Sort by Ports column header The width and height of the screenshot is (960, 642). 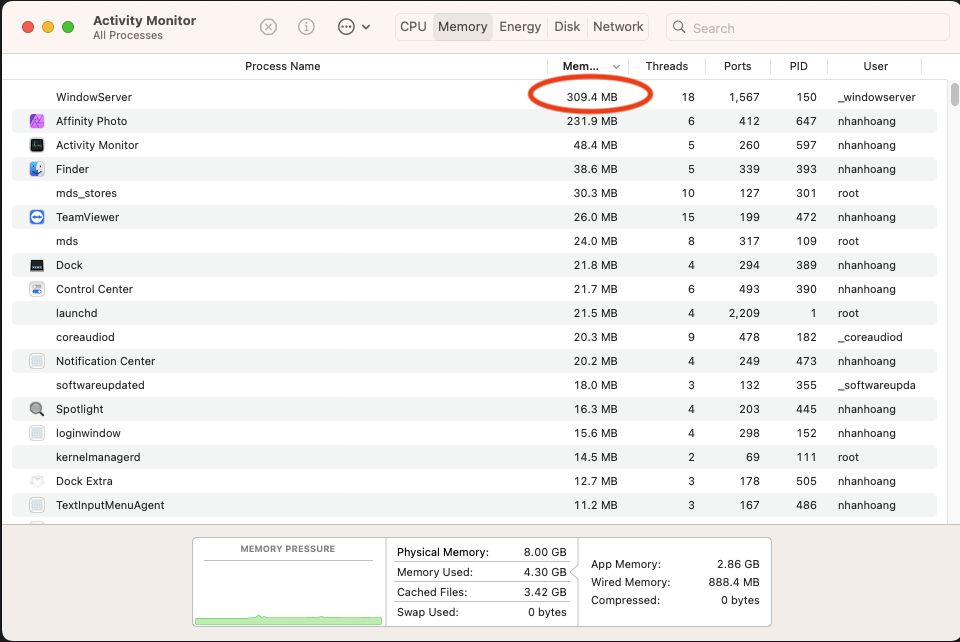737,66
